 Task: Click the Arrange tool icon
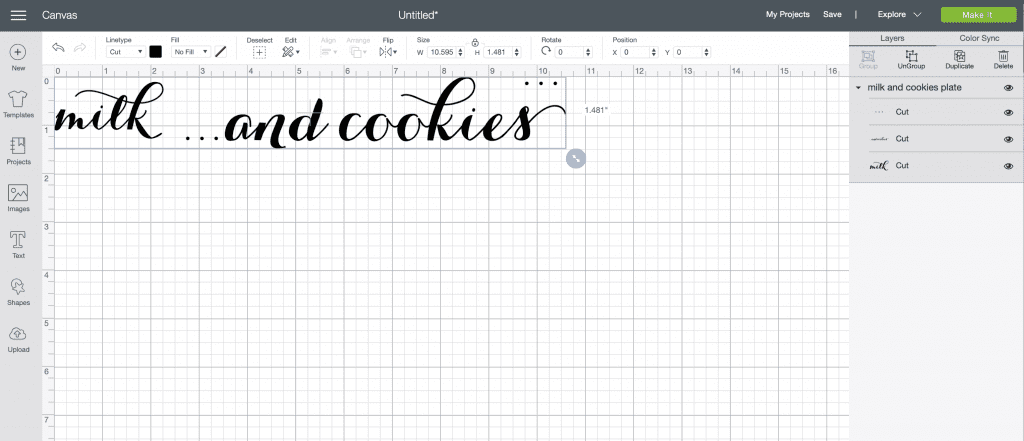(358, 52)
